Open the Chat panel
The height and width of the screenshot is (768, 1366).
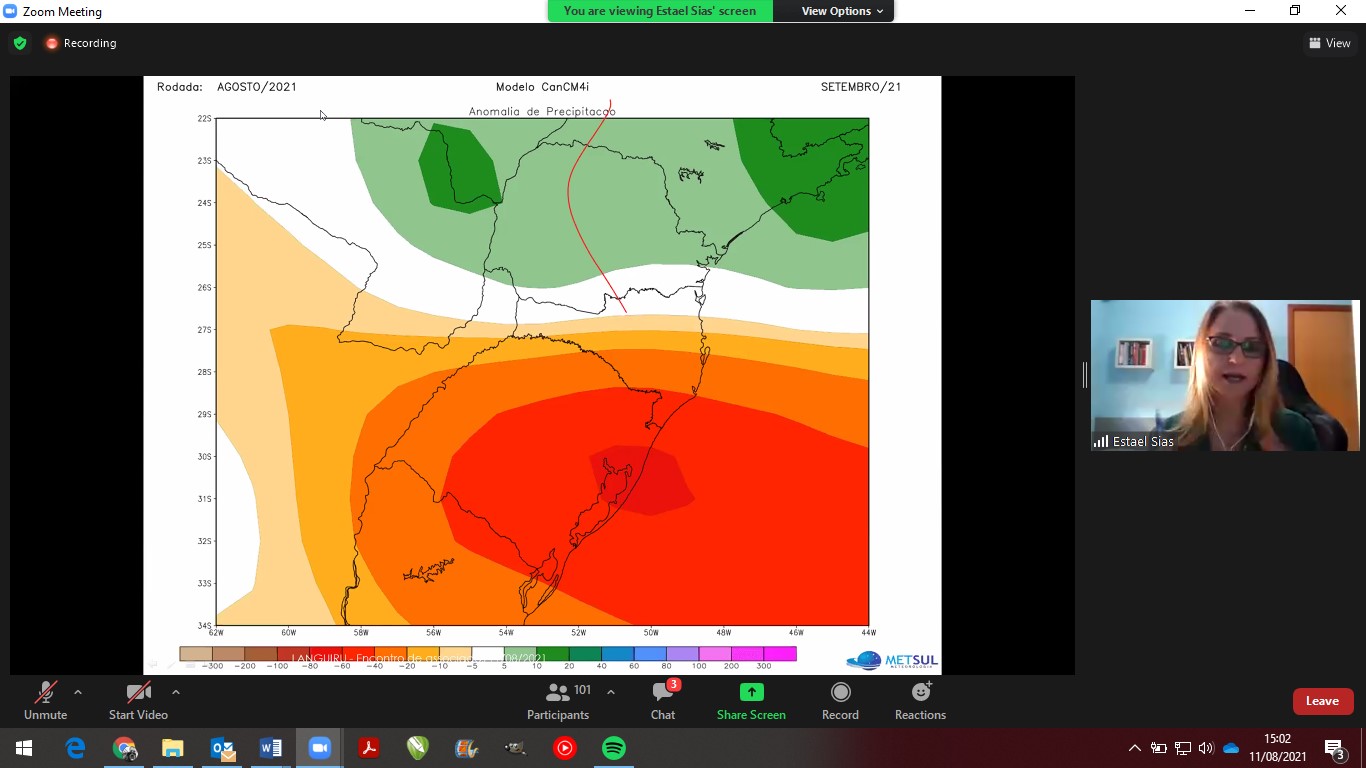tap(662, 701)
